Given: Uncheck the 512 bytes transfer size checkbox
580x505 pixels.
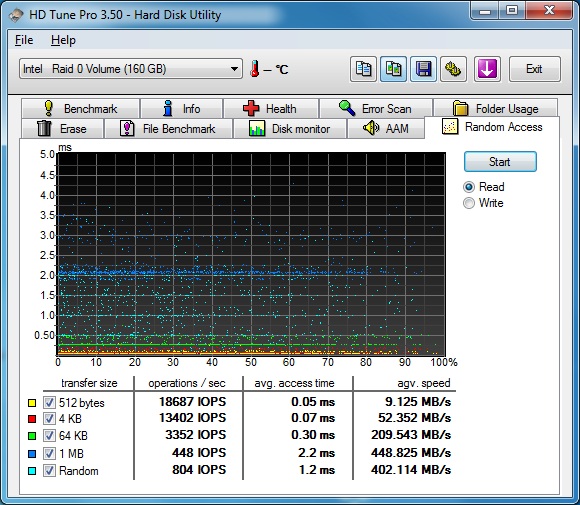Looking at the screenshot, I should [x=49, y=403].
